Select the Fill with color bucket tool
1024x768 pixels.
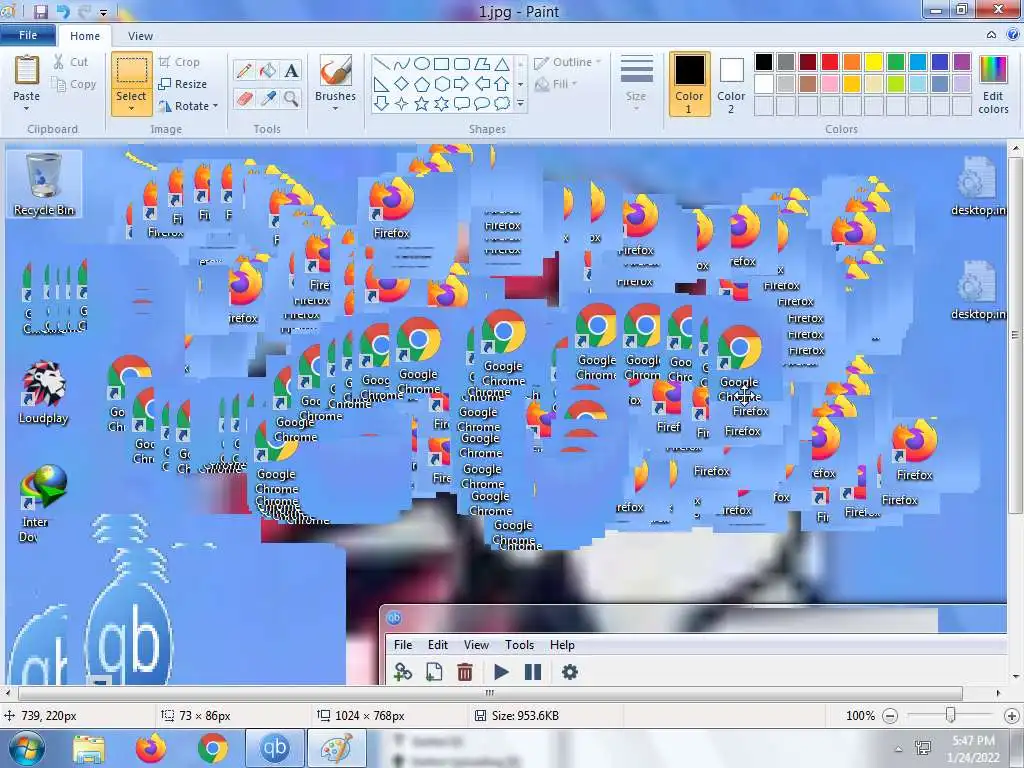[x=268, y=70]
